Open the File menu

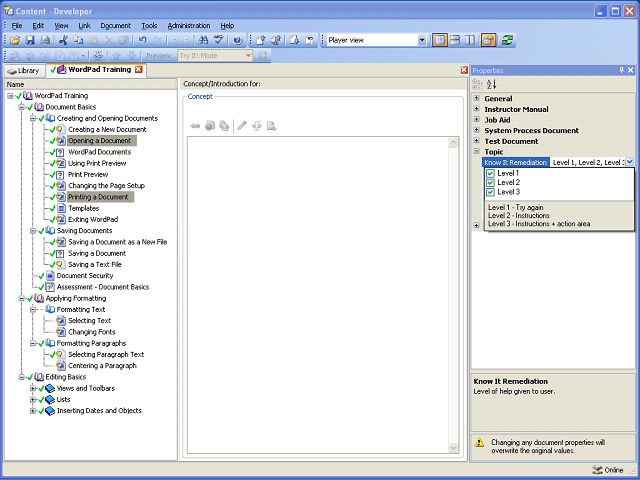coord(17,26)
